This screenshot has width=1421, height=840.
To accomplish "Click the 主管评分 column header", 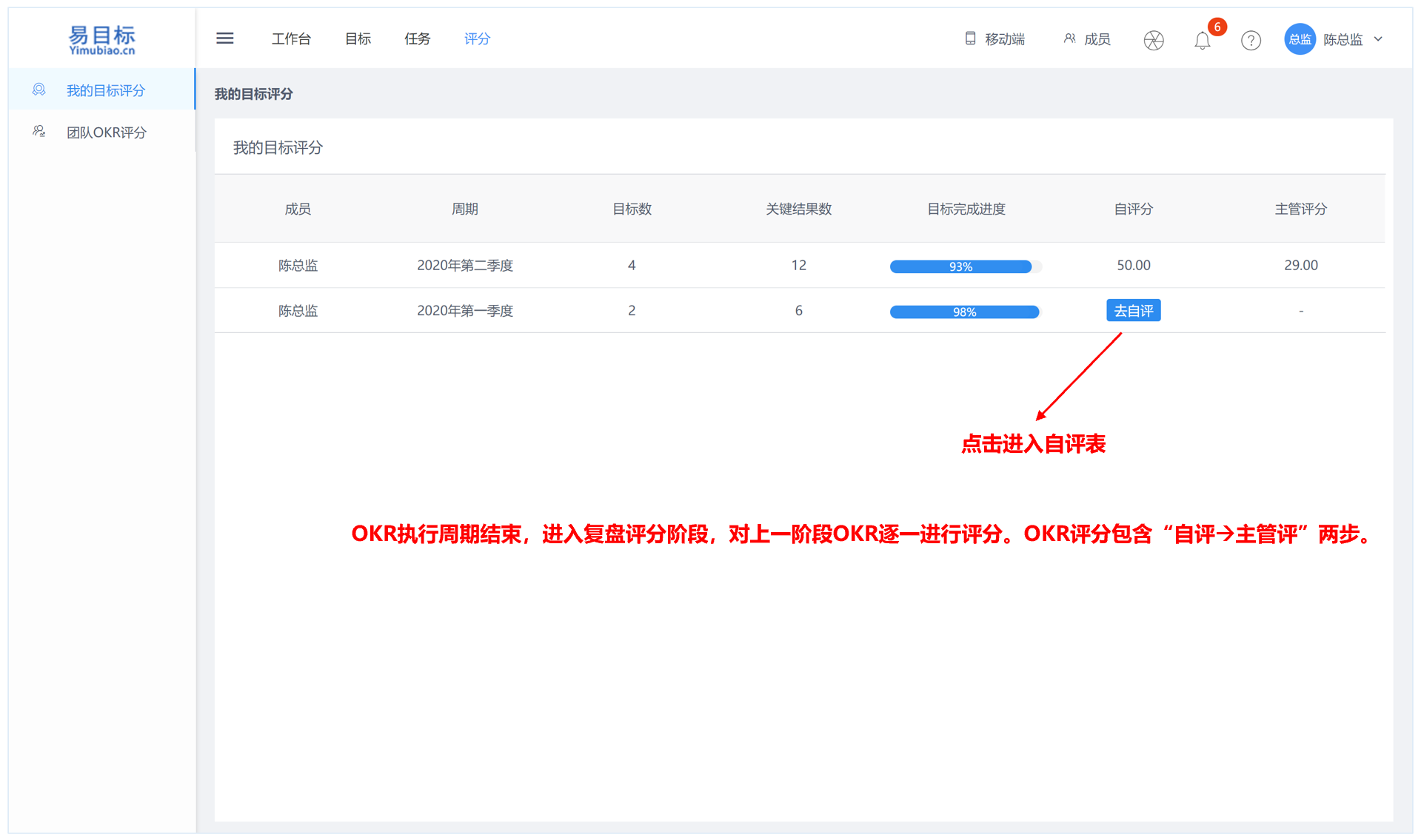I will tap(1301, 209).
